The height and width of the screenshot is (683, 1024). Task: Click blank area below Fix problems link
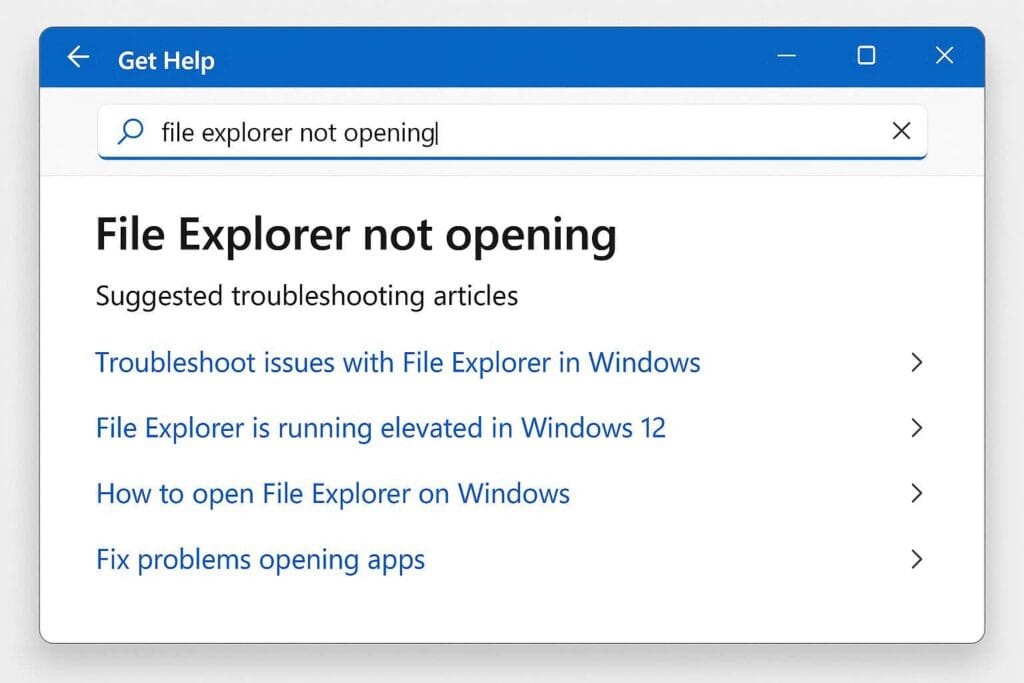[x=500, y=610]
